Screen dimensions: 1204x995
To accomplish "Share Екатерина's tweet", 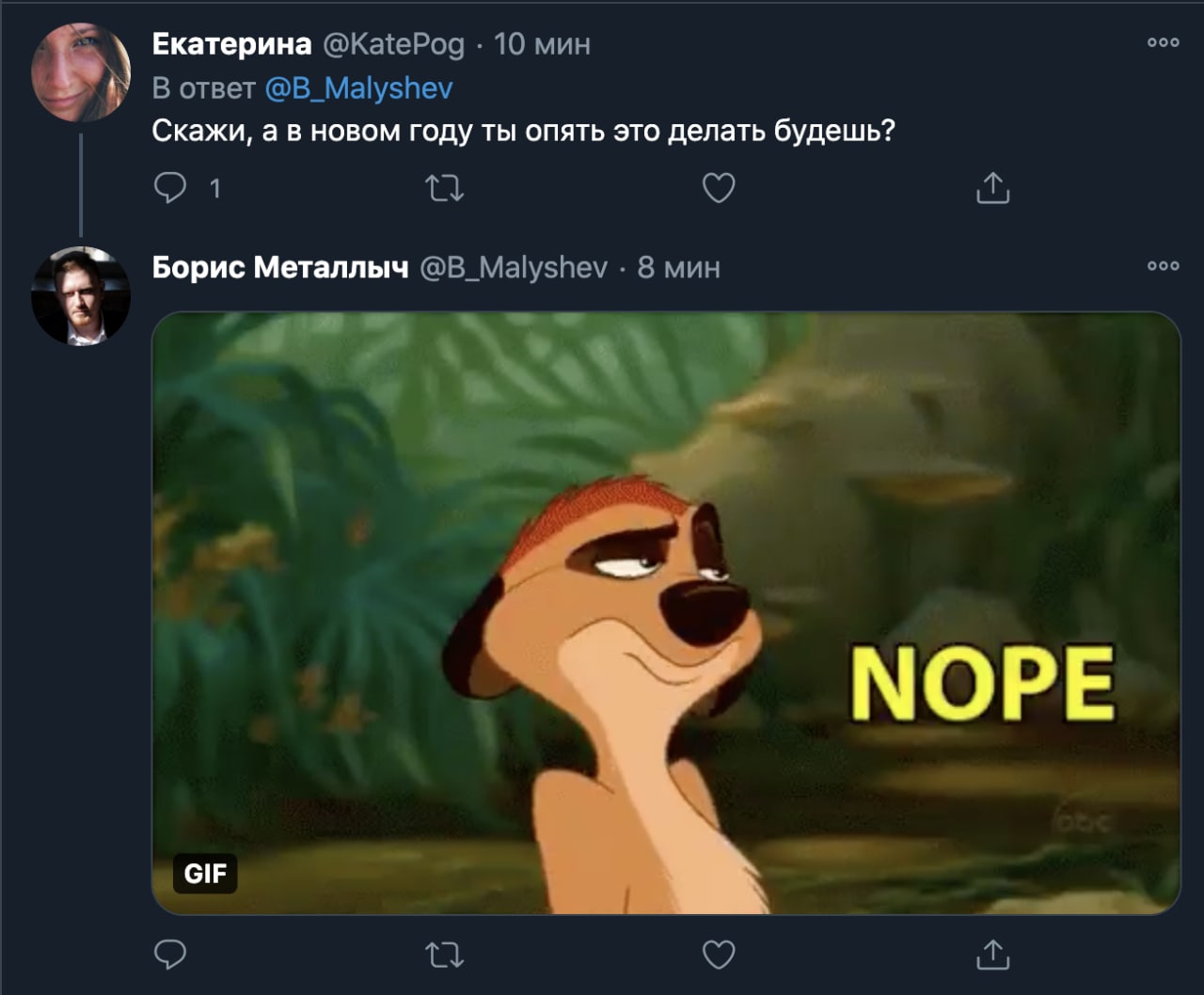I will point(992,189).
